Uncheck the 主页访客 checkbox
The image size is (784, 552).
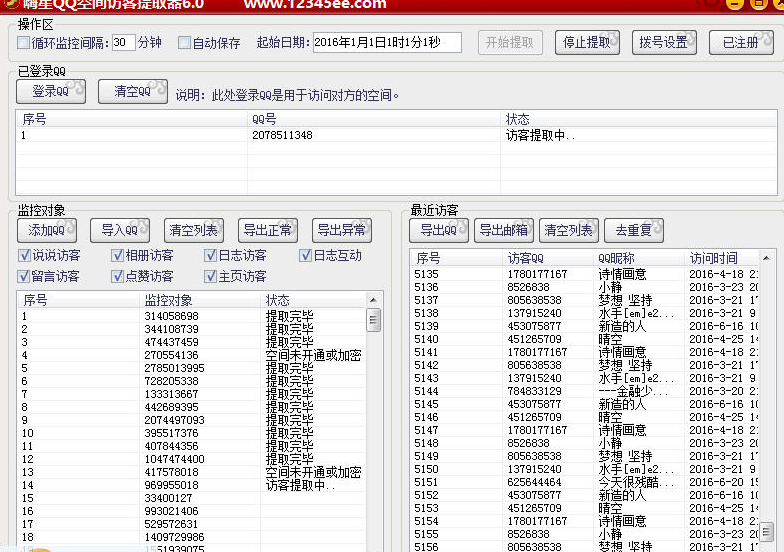pos(210,276)
